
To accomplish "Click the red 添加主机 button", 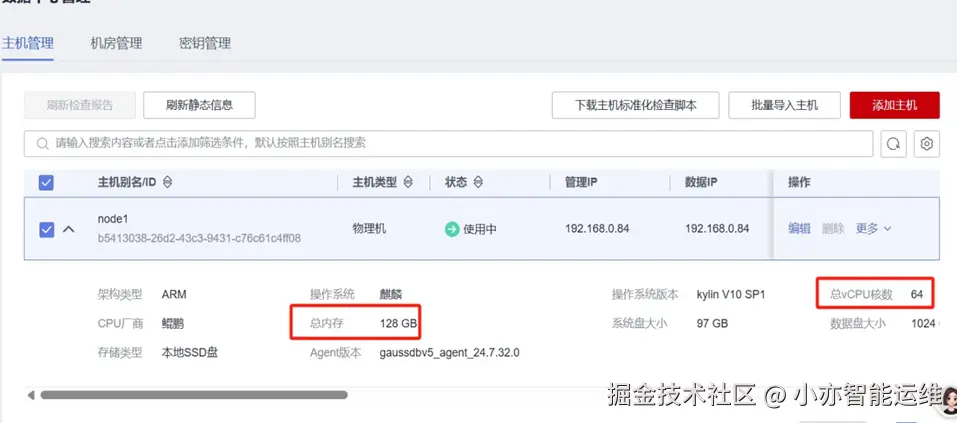I will point(894,105).
